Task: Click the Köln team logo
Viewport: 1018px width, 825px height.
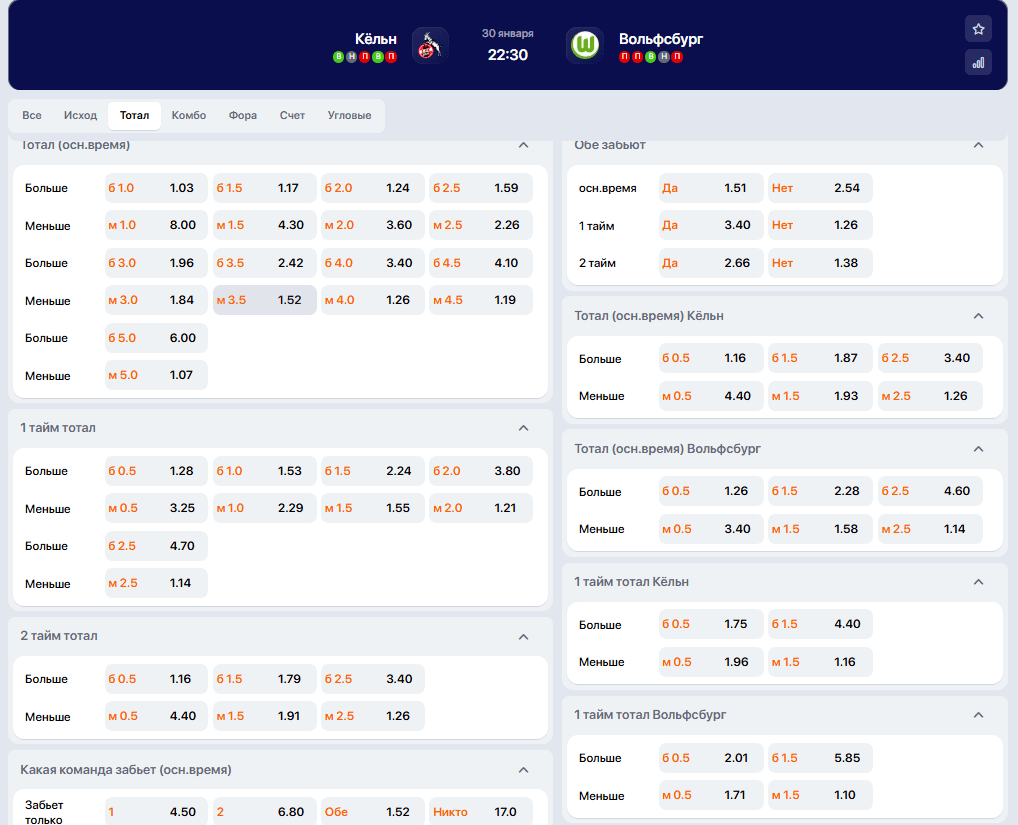Action: 430,45
